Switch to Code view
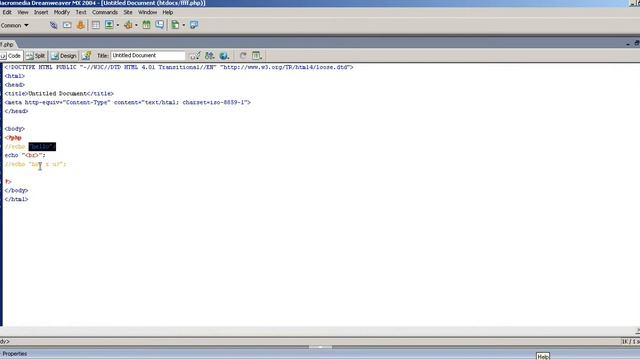Viewport: 640px width, 360px height. pos(11,56)
